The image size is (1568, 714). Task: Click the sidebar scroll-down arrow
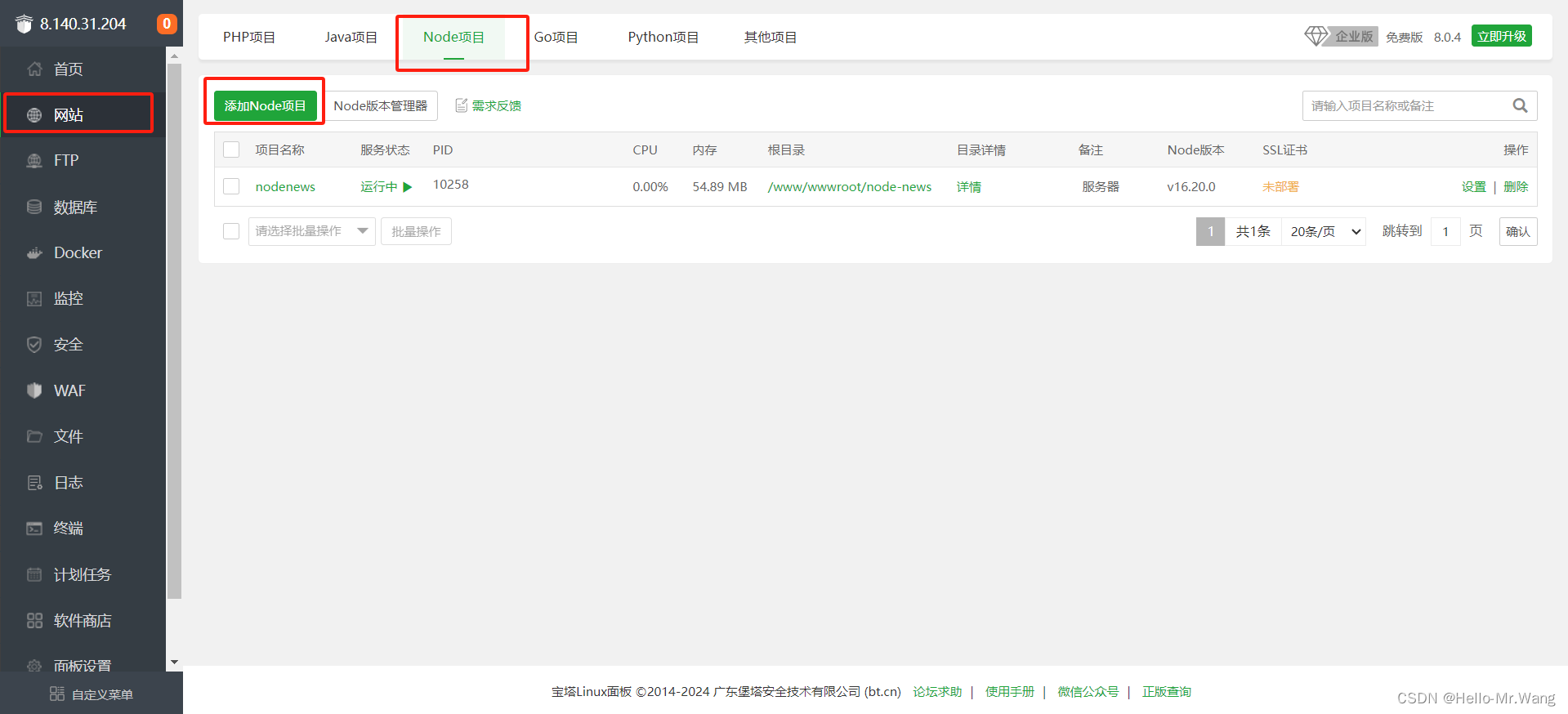point(174,663)
